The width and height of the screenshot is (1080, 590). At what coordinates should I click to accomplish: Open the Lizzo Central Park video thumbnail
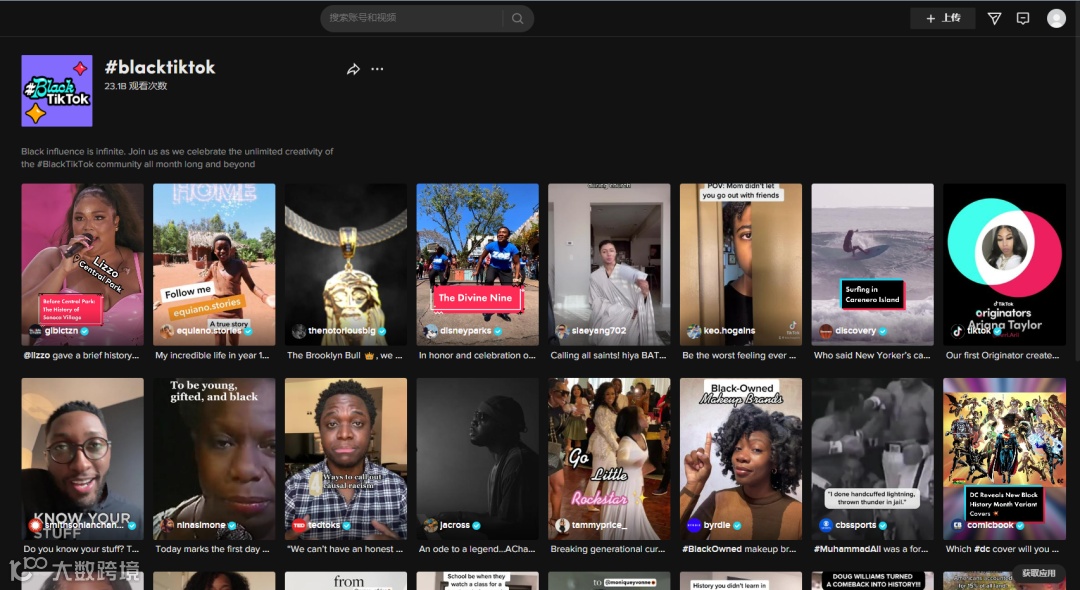tap(83, 264)
